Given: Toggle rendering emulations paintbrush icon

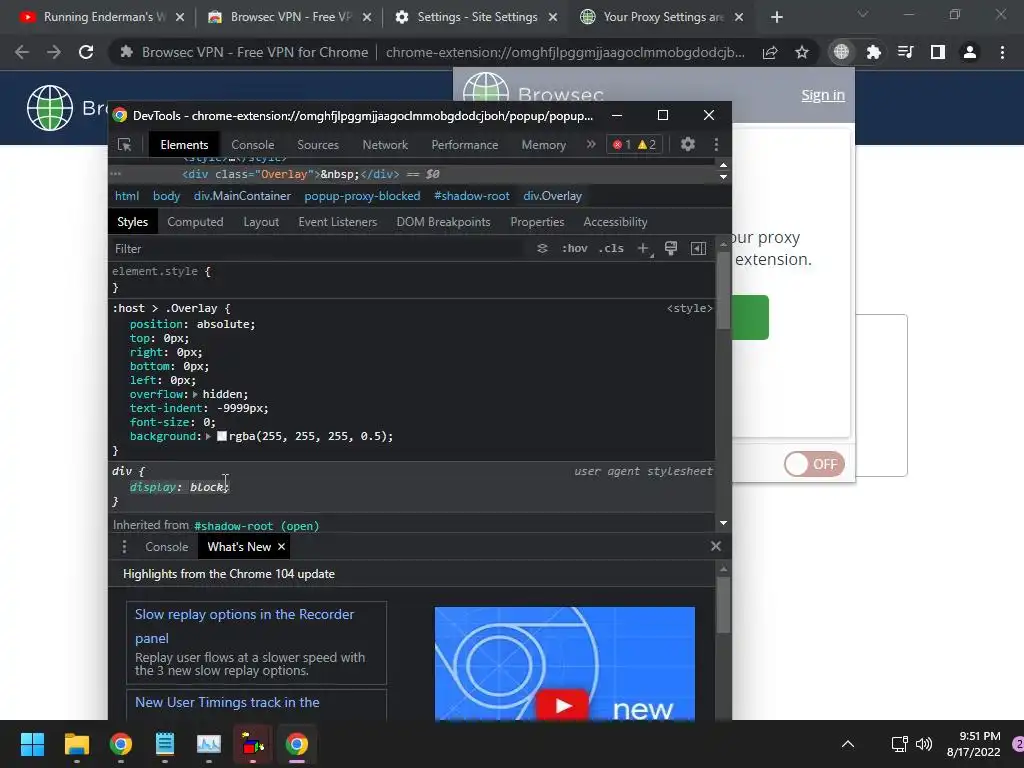Looking at the screenshot, I should click(671, 248).
